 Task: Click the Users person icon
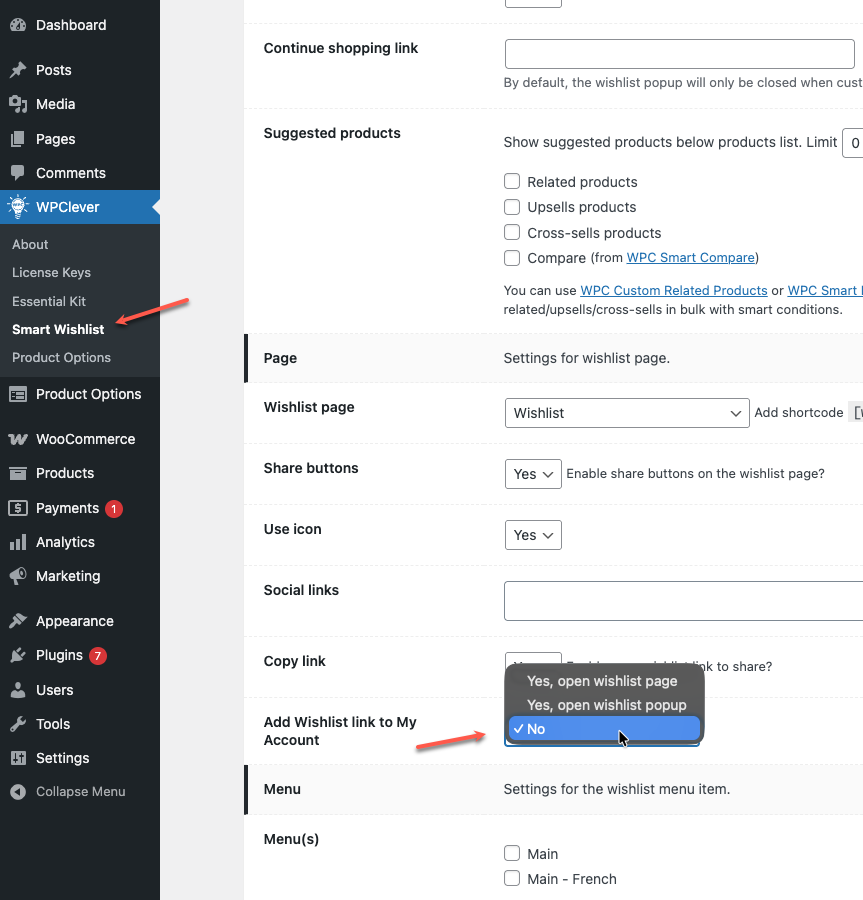pyautogui.click(x=18, y=690)
